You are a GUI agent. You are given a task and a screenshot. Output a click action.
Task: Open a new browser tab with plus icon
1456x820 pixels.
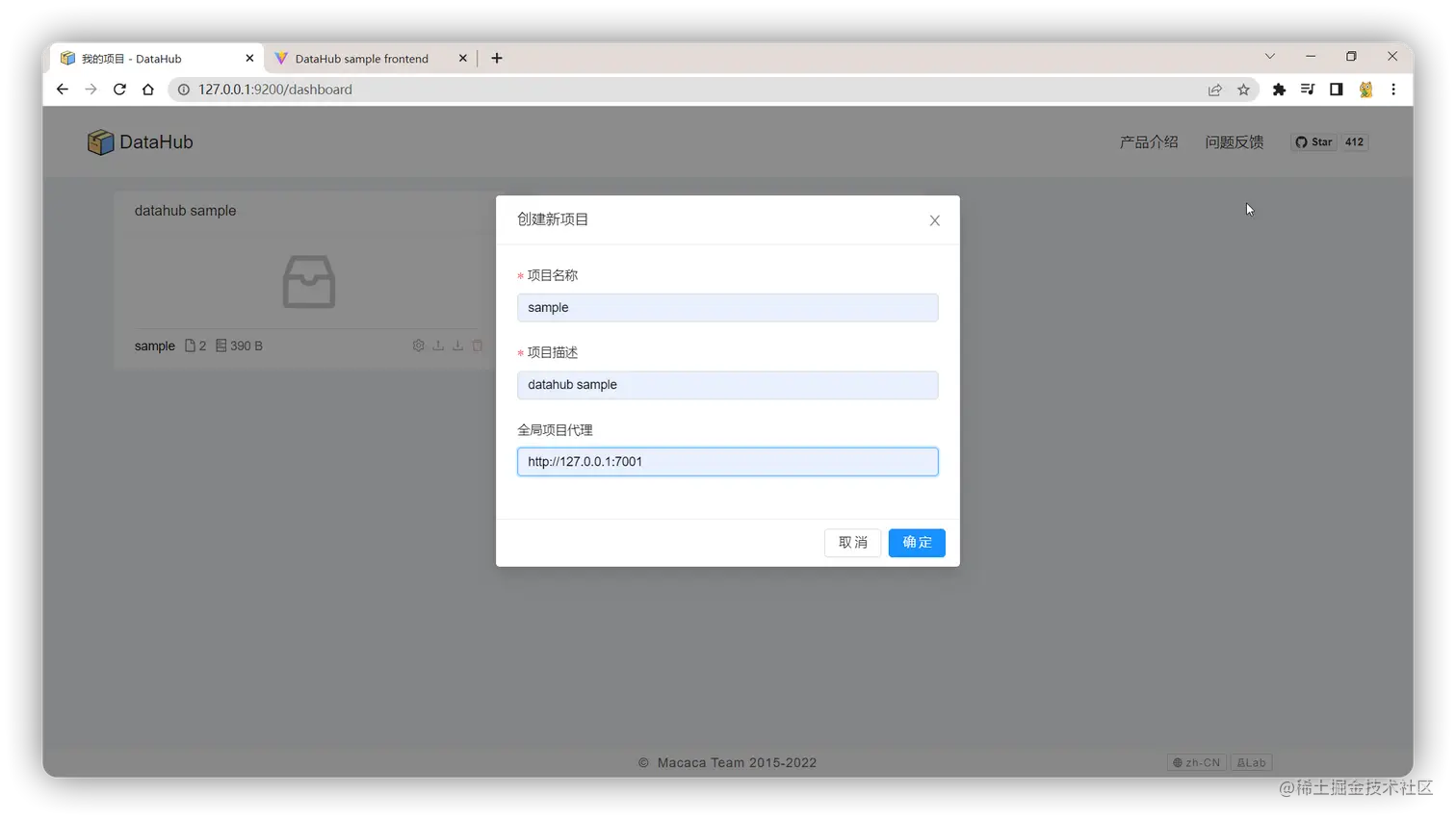point(497,59)
